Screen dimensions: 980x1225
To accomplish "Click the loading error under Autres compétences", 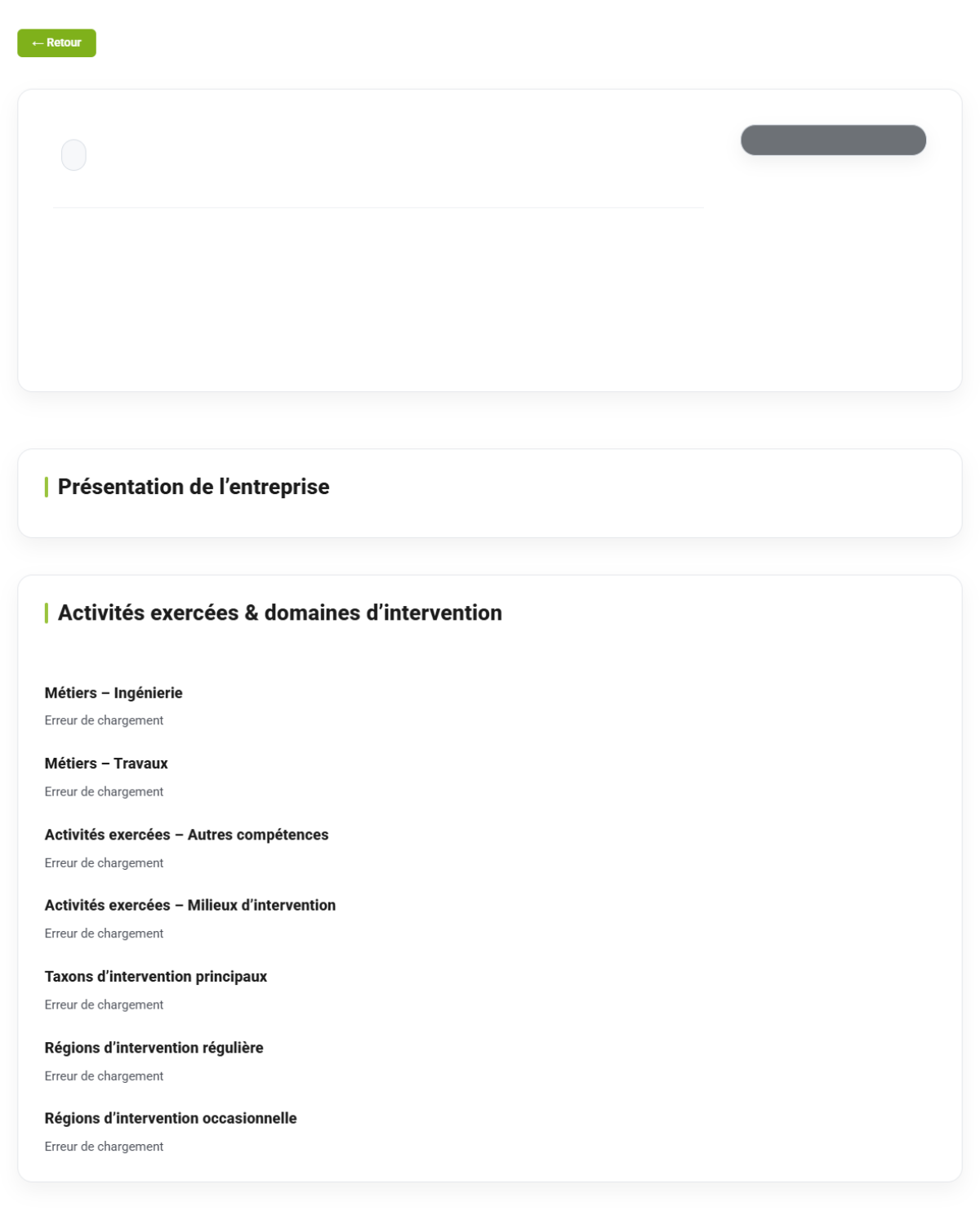I will click(104, 862).
